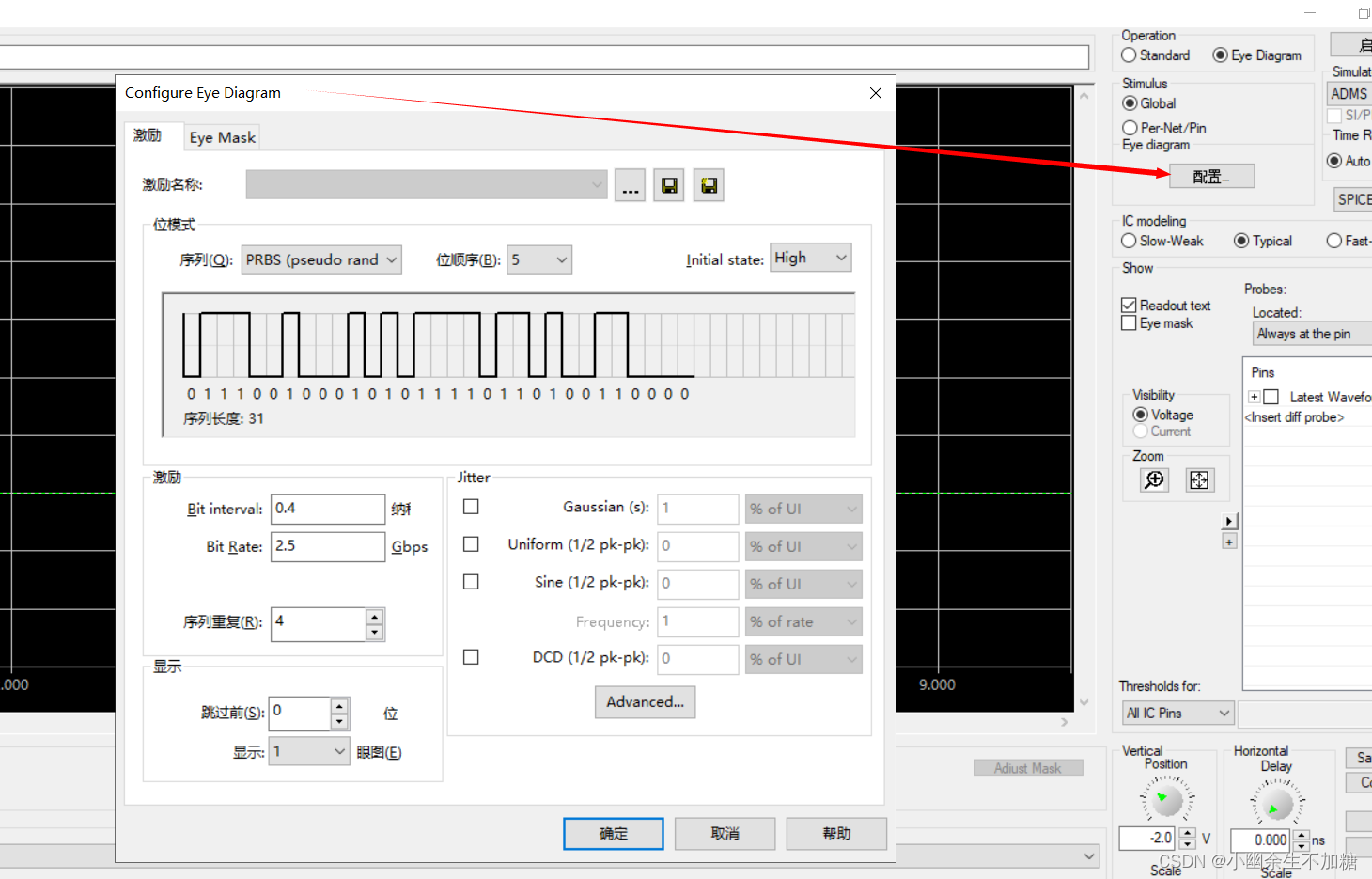Click the waveform scrollbar down arrow
The image size is (1372, 879).
point(1084,702)
